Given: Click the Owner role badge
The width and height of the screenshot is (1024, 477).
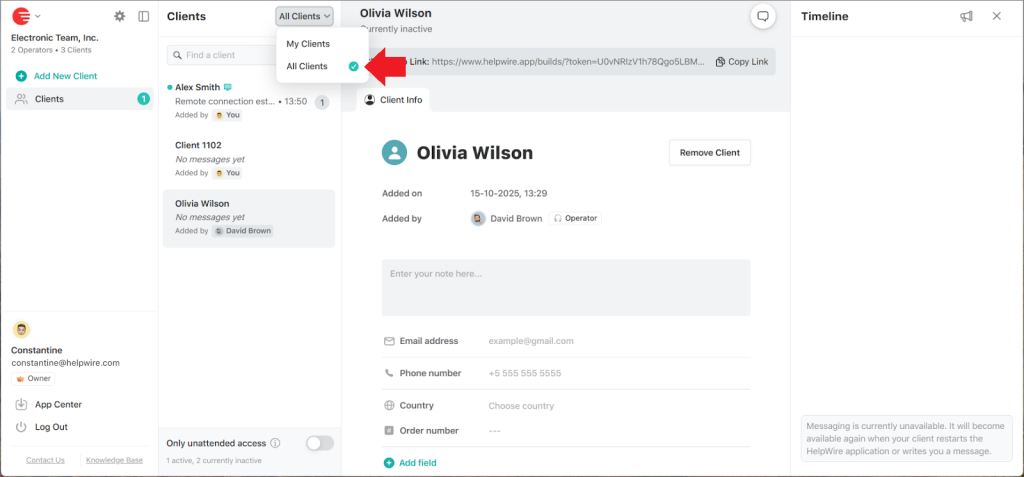Looking at the screenshot, I should click(x=33, y=379).
